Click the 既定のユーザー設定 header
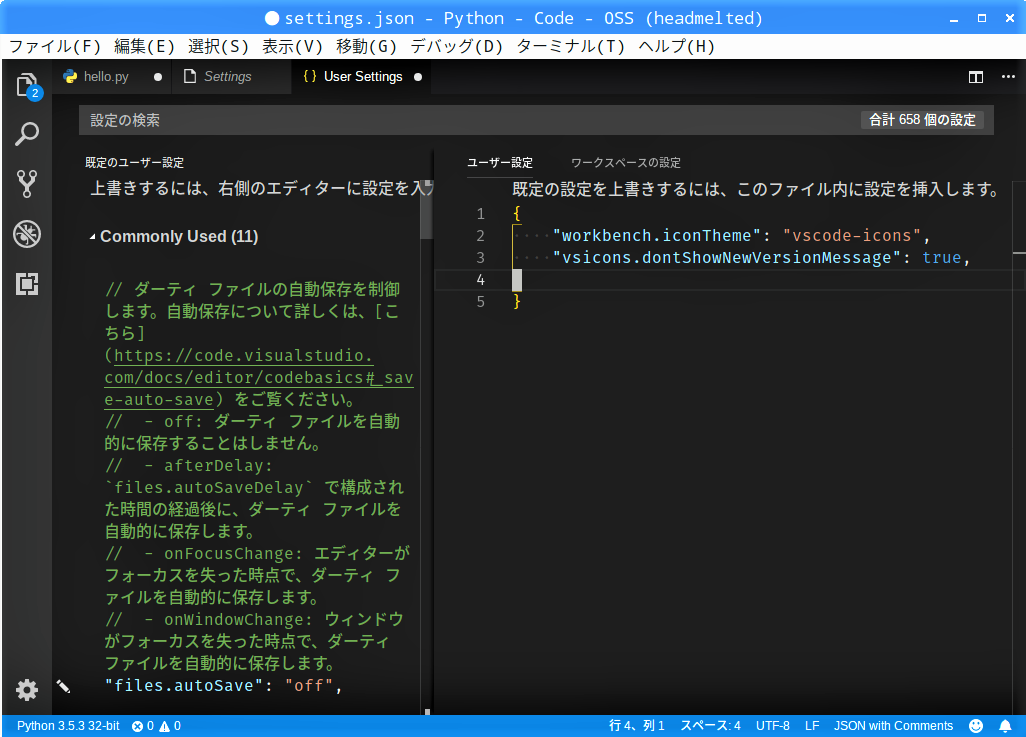 134,162
